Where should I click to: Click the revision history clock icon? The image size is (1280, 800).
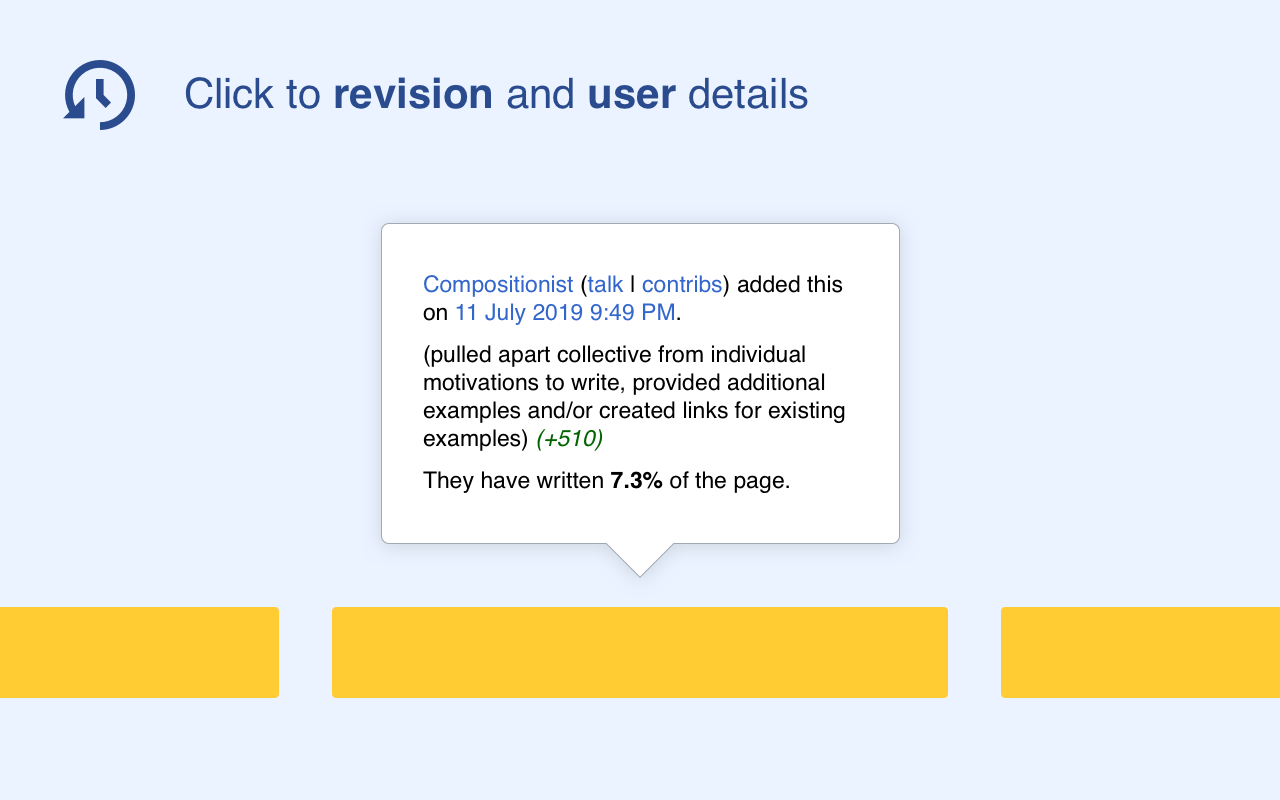pyautogui.click(x=100, y=95)
